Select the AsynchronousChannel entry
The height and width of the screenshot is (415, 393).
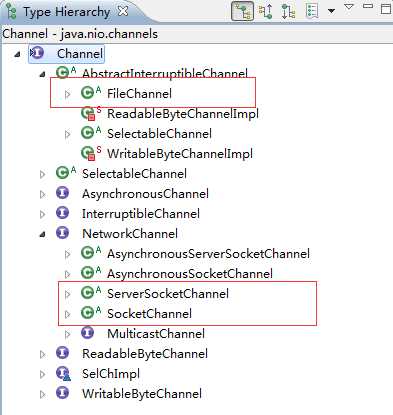[x=145, y=194]
